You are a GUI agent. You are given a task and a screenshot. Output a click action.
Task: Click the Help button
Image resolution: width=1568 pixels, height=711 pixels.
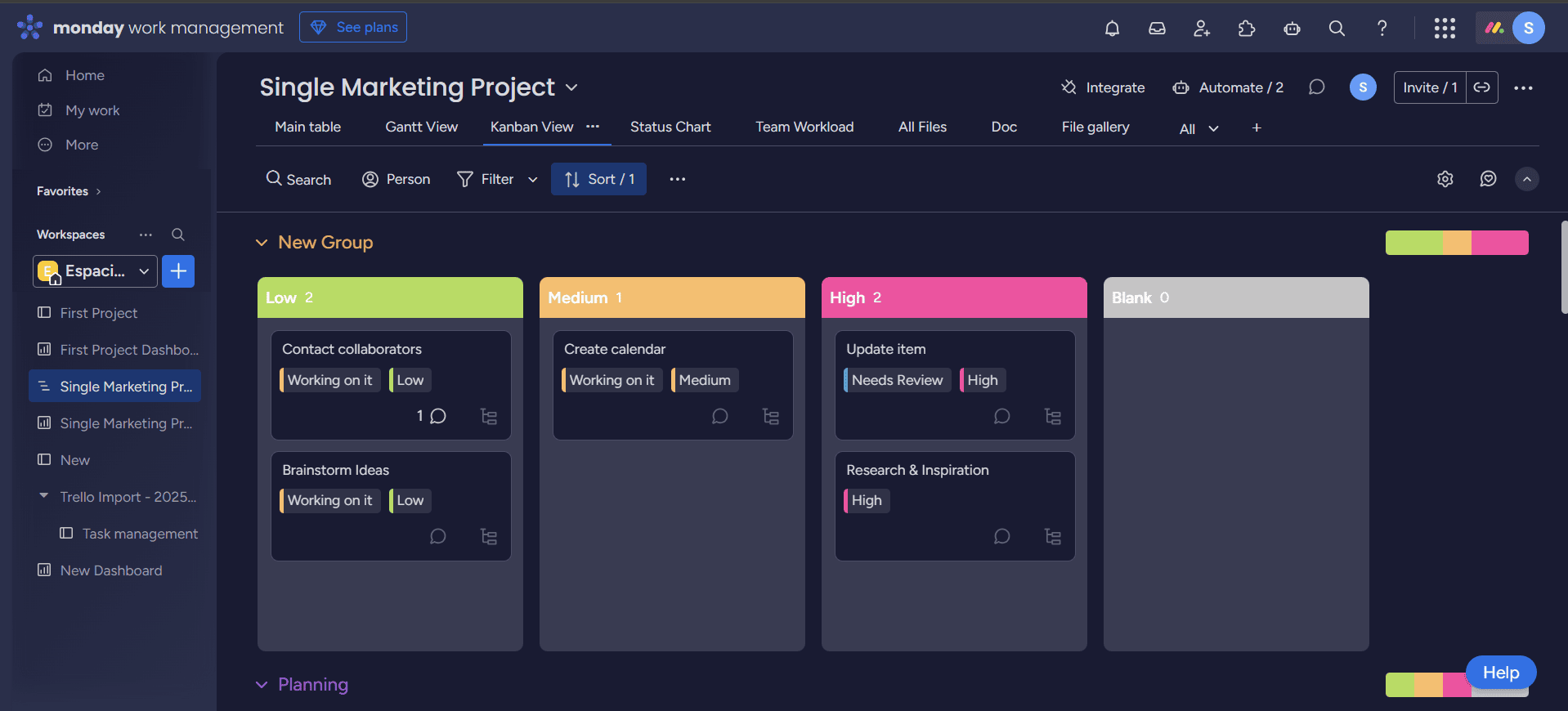coord(1500,673)
